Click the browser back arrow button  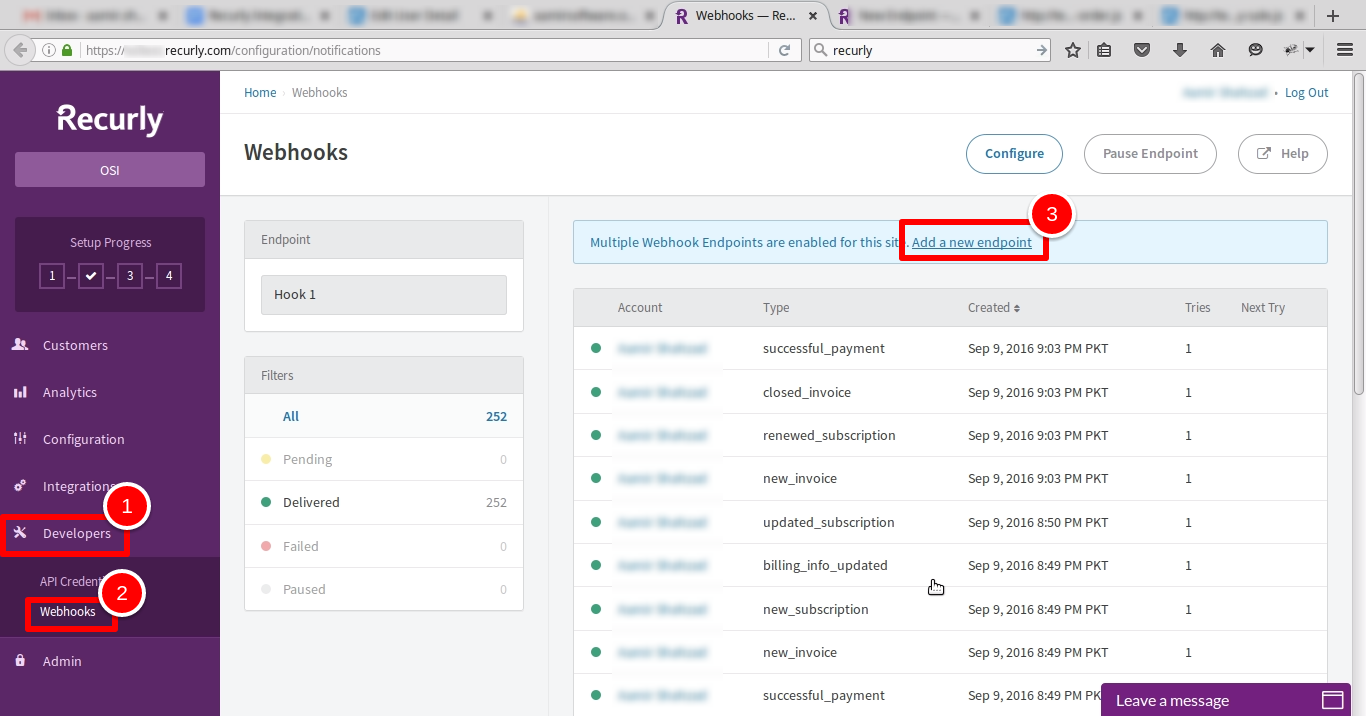point(19,50)
